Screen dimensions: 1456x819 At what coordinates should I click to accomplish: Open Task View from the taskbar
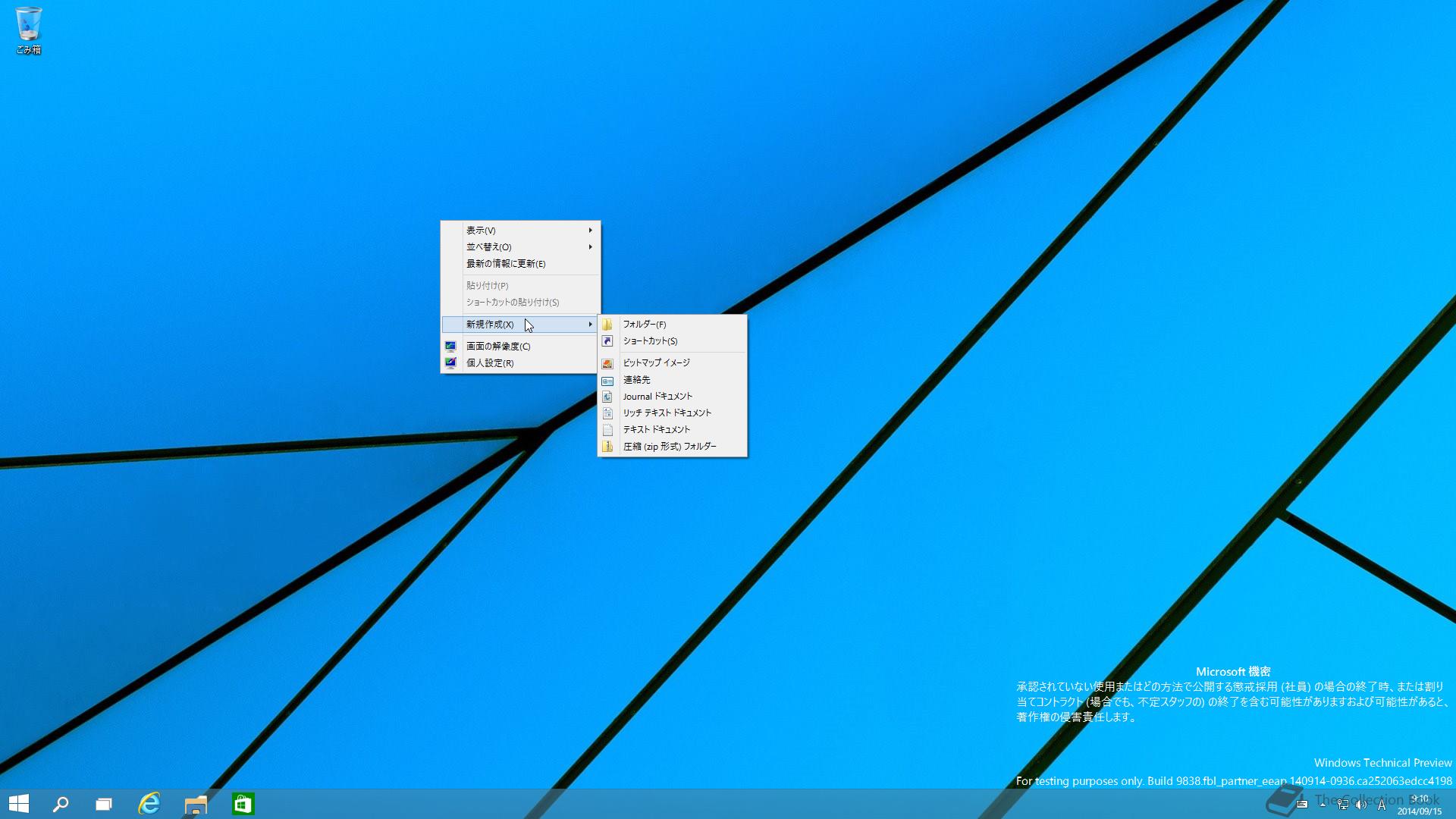[x=104, y=804]
